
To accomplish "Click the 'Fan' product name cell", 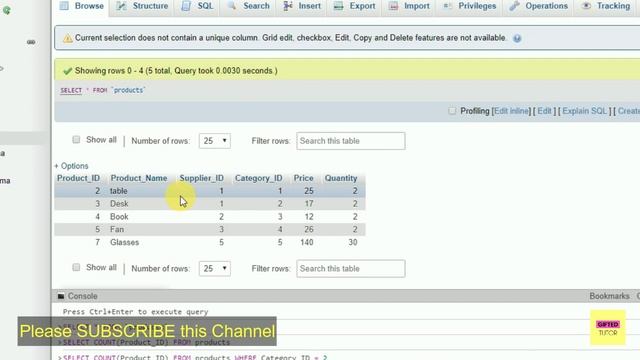I will [x=117, y=229].
